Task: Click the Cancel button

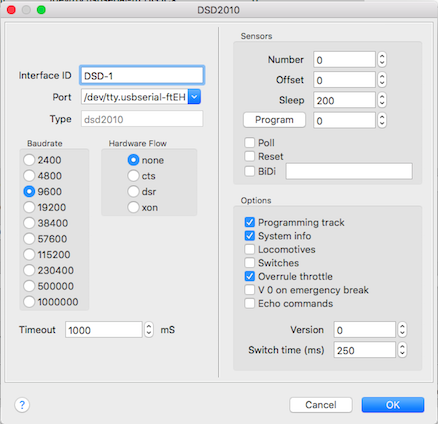Action: tap(321, 405)
